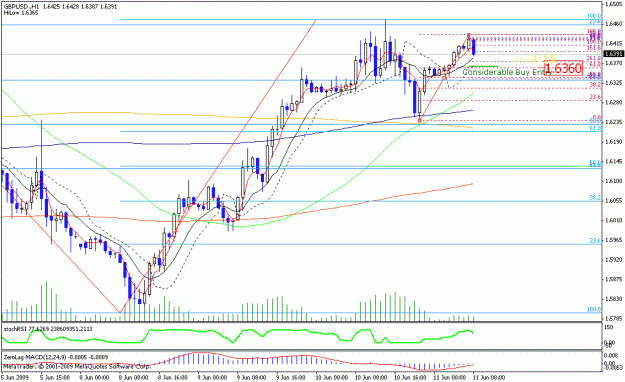Click the blue 38.2 Fibonacci label near 1.6055
625x382 pixels.
click(x=595, y=197)
